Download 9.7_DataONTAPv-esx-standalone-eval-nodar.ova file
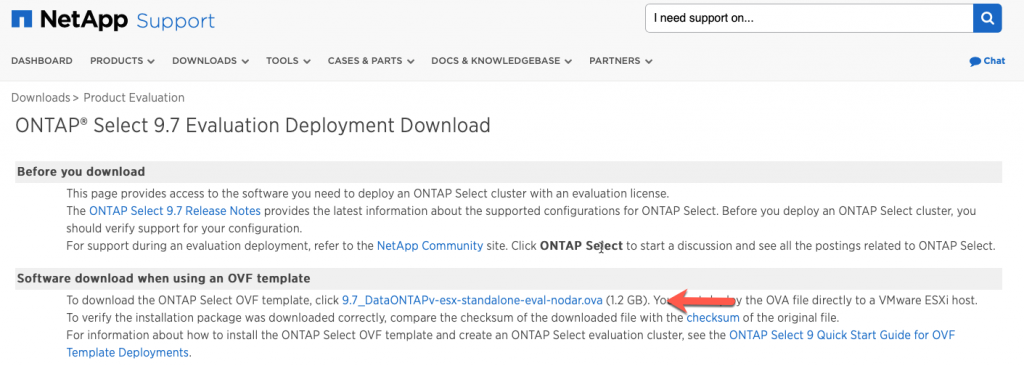 pos(472,301)
